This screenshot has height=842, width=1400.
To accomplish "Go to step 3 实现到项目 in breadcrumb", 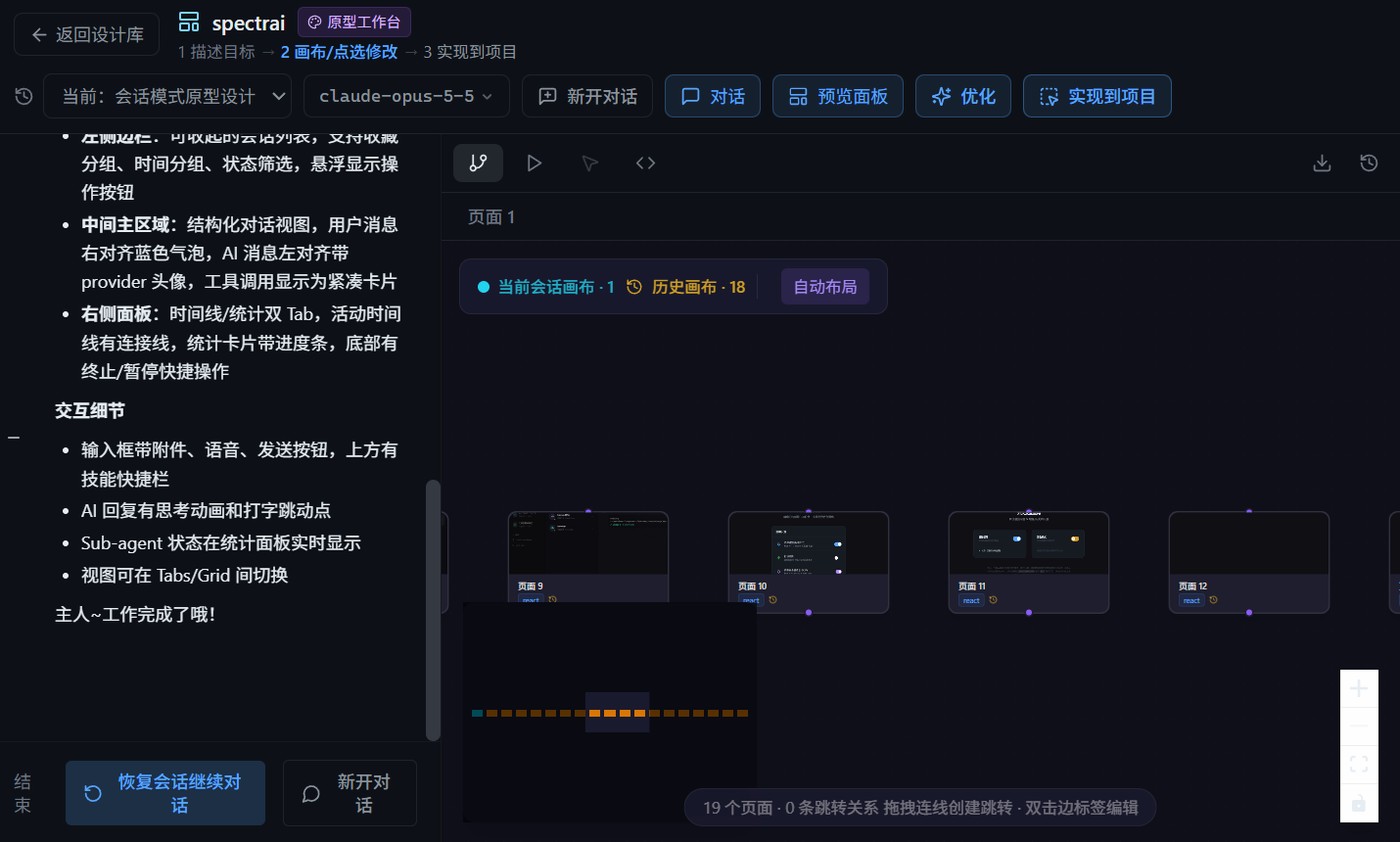I will [x=470, y=52].
